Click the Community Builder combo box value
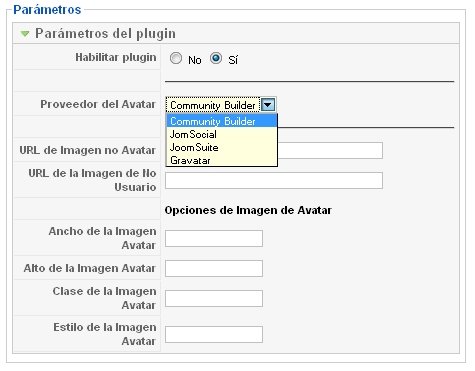The height and width of the screenshot is (371, 475). click(213, 105)
